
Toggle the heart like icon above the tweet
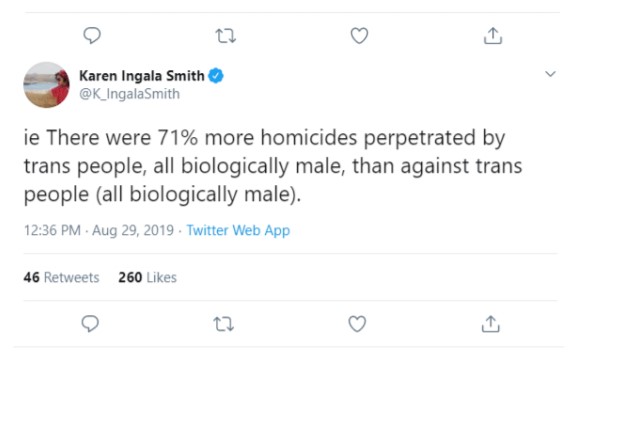click(359, 36)
